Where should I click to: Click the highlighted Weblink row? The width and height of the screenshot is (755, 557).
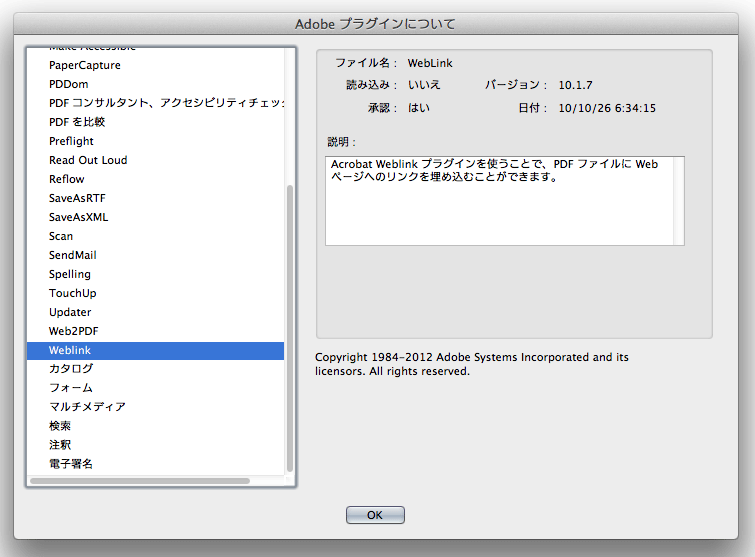156,350
